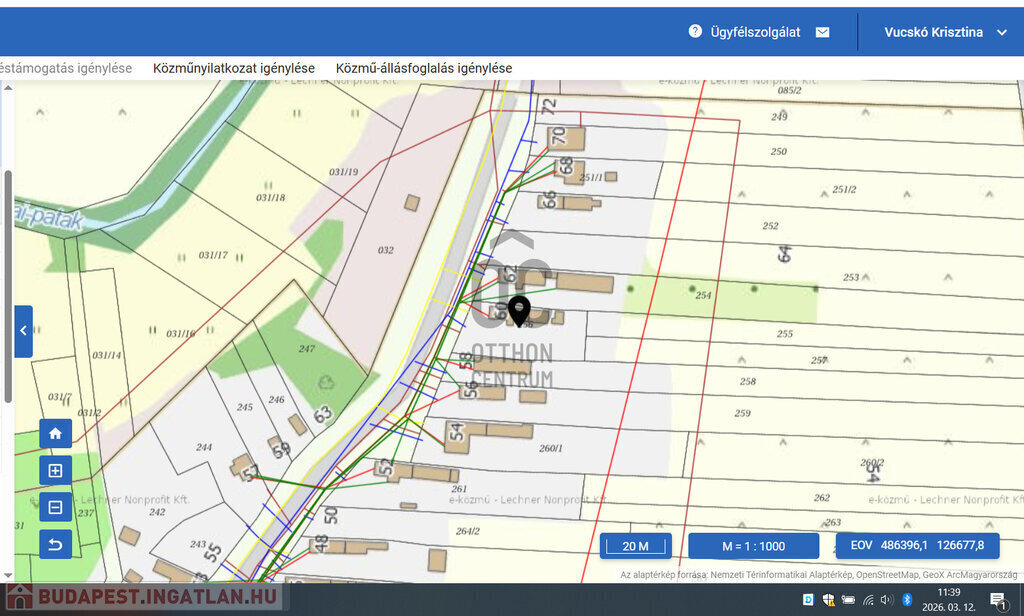Click the question mark help icon

(695, 32)
